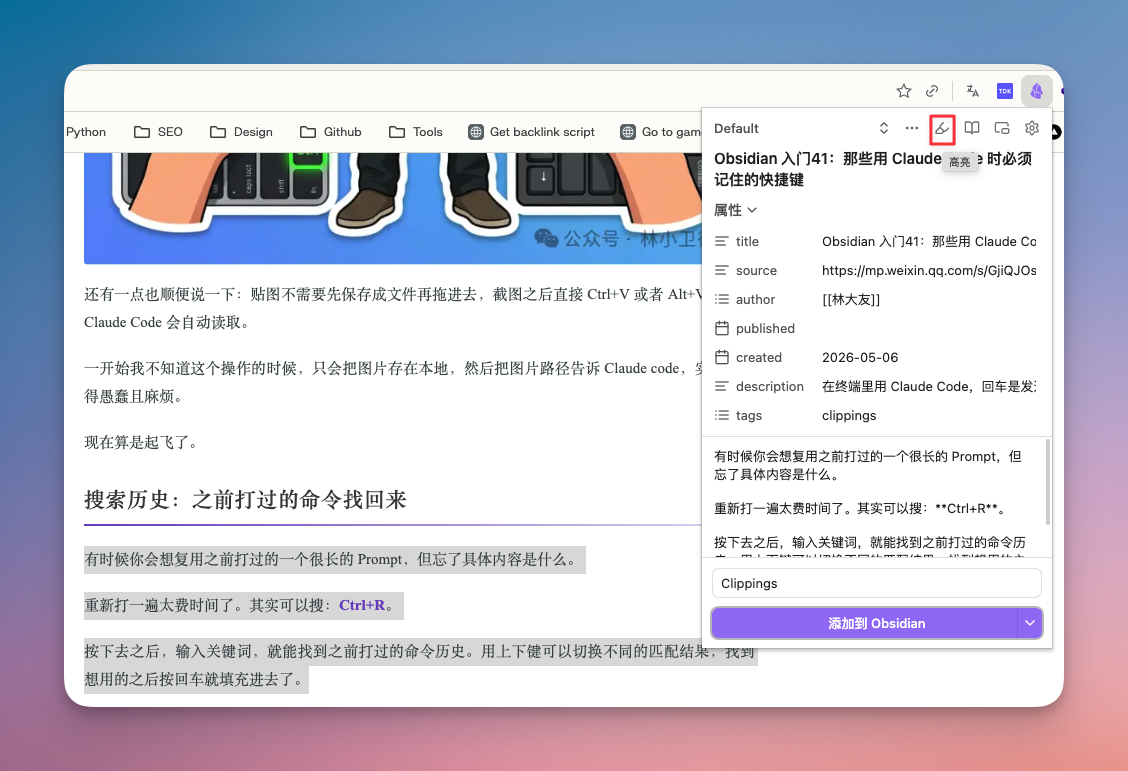Open the dropdown arrow beside 添加到 Obsidian

click(x=1029, y=623)
